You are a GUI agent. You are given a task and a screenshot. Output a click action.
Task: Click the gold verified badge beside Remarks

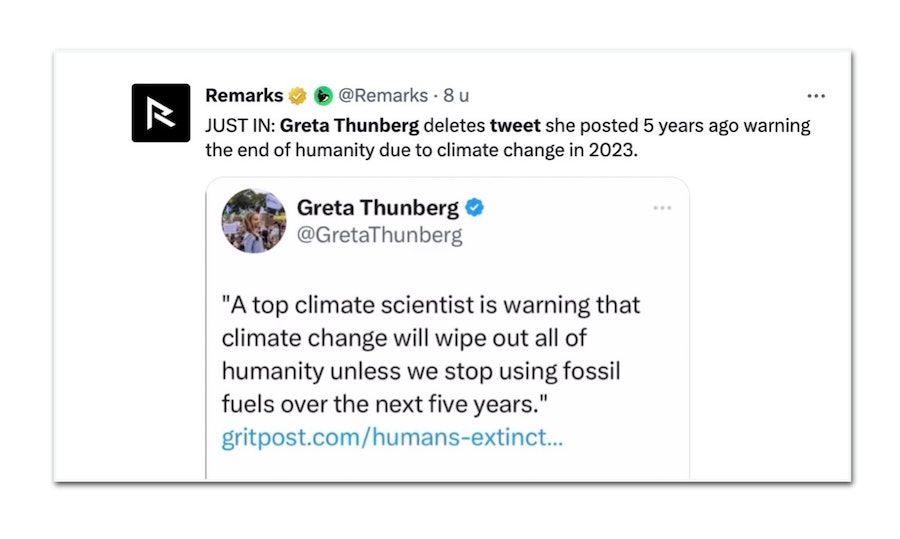(x=297, y=96)
